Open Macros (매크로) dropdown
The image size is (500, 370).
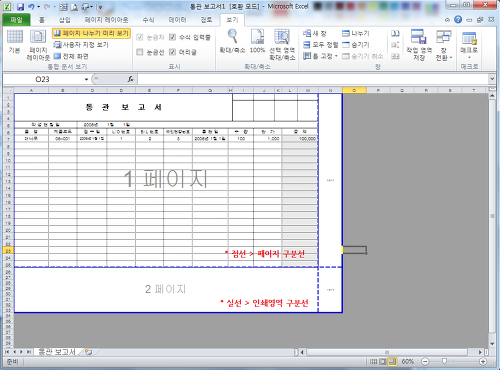pos(469,45)
